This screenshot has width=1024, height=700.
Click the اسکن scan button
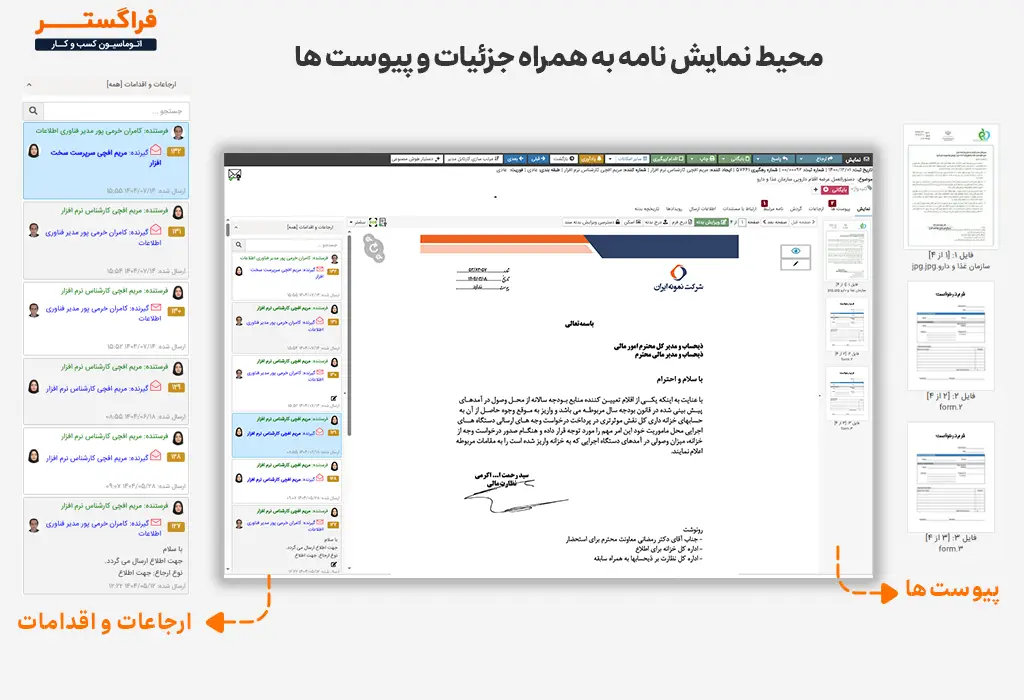[633, 222]
